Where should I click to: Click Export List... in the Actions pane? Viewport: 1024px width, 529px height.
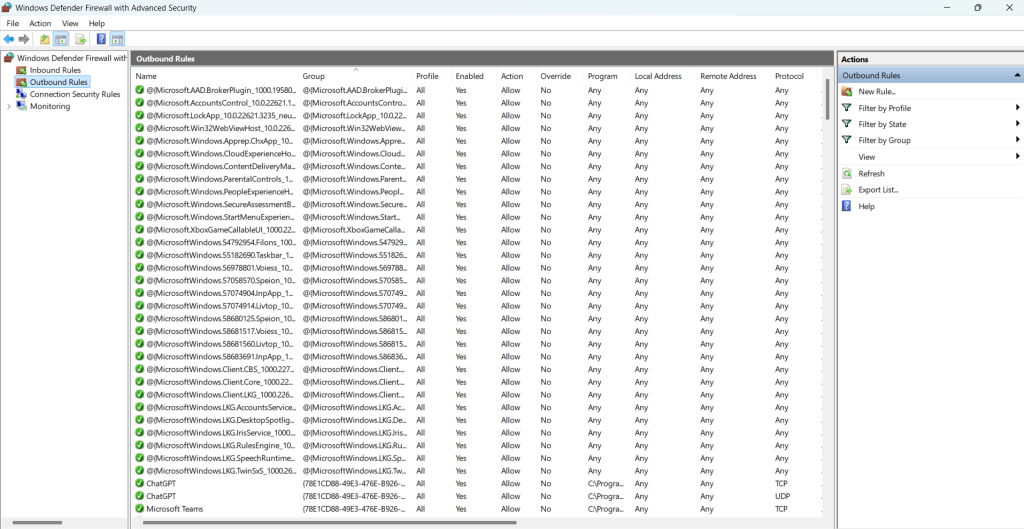(878, 190)
